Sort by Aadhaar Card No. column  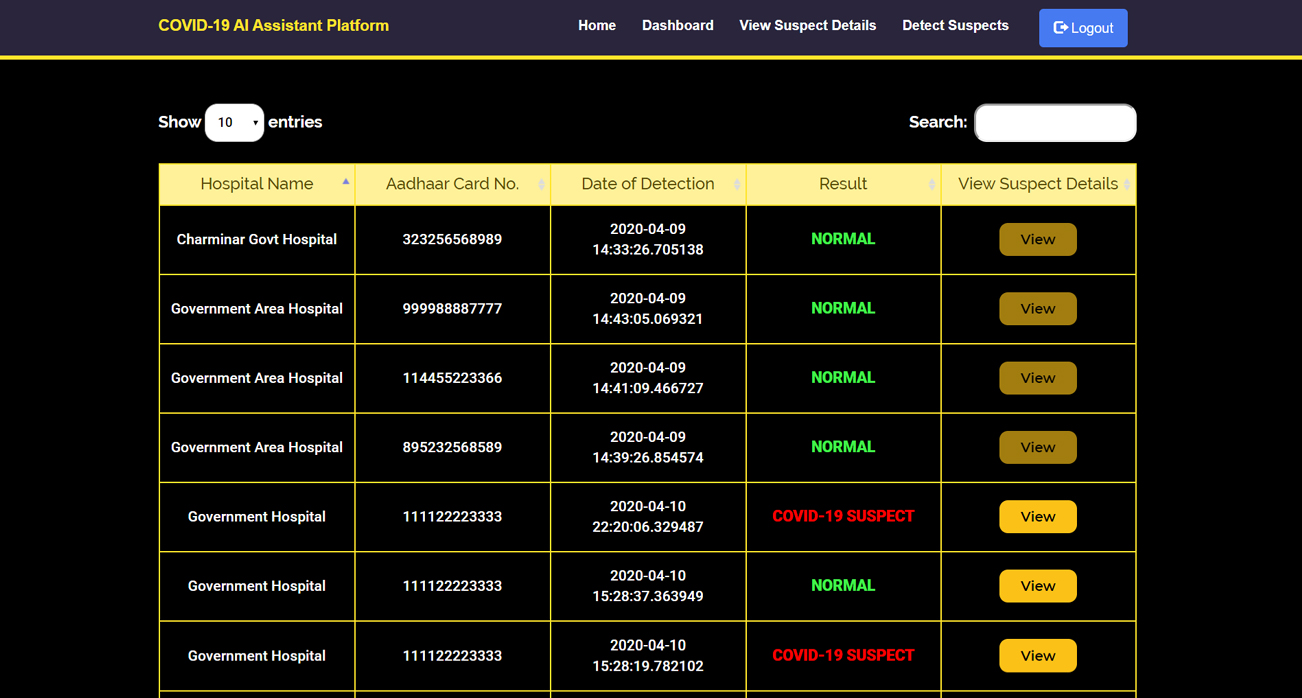point(452,184)
